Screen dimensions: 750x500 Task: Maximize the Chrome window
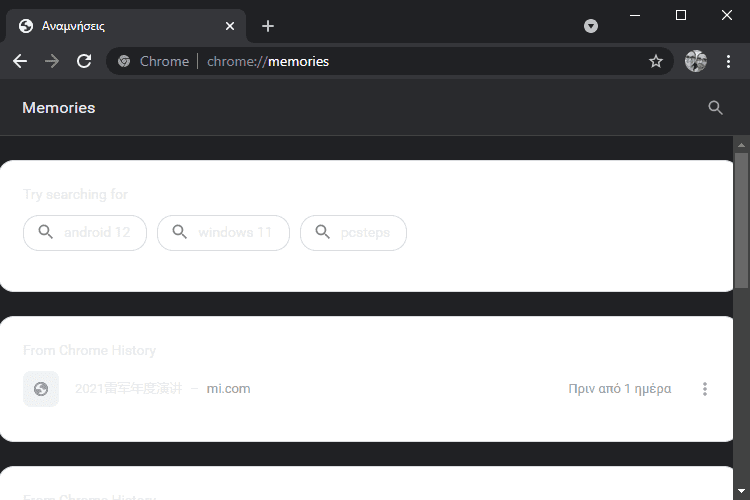click(681, 15)
